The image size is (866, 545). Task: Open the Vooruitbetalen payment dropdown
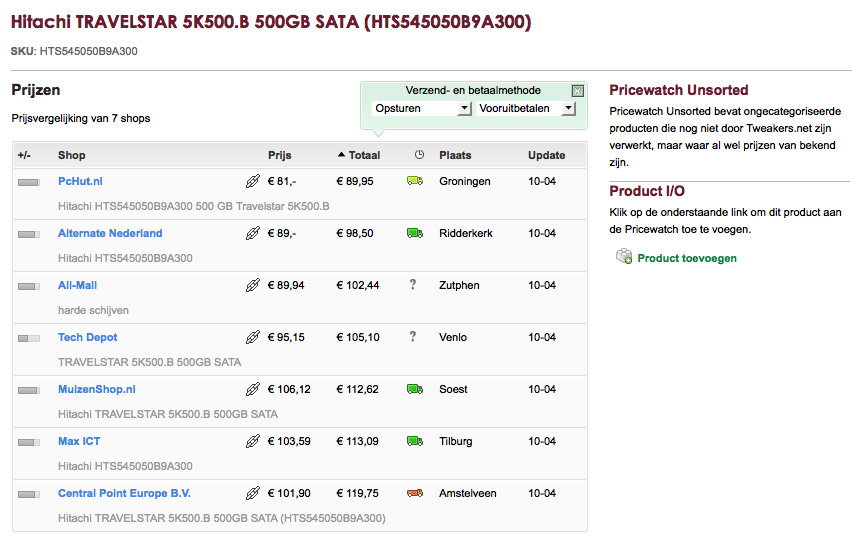point(526,108)
